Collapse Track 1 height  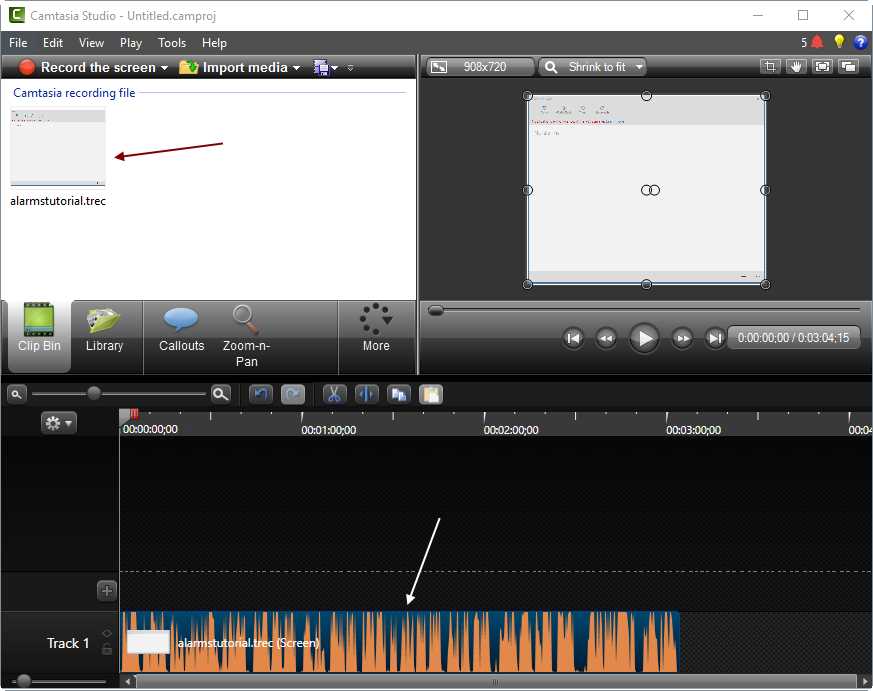(107, 632)
